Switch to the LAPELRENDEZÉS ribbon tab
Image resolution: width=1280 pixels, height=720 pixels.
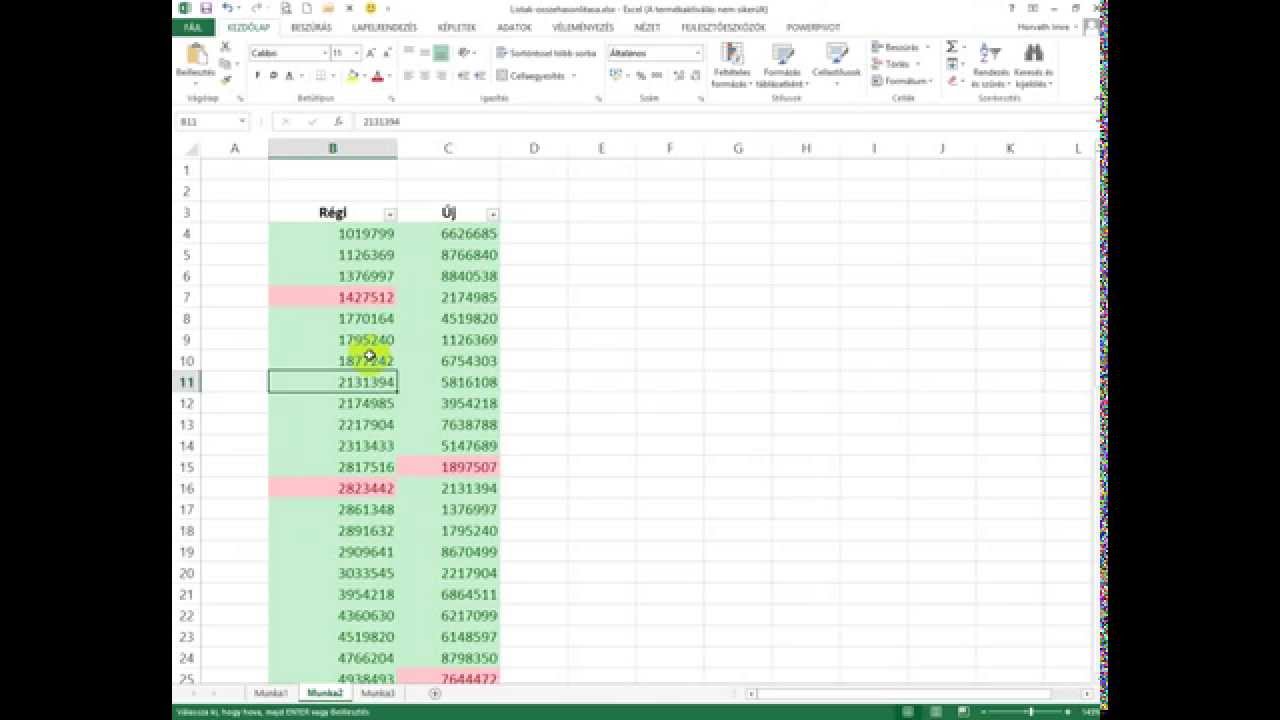(385, 27)
